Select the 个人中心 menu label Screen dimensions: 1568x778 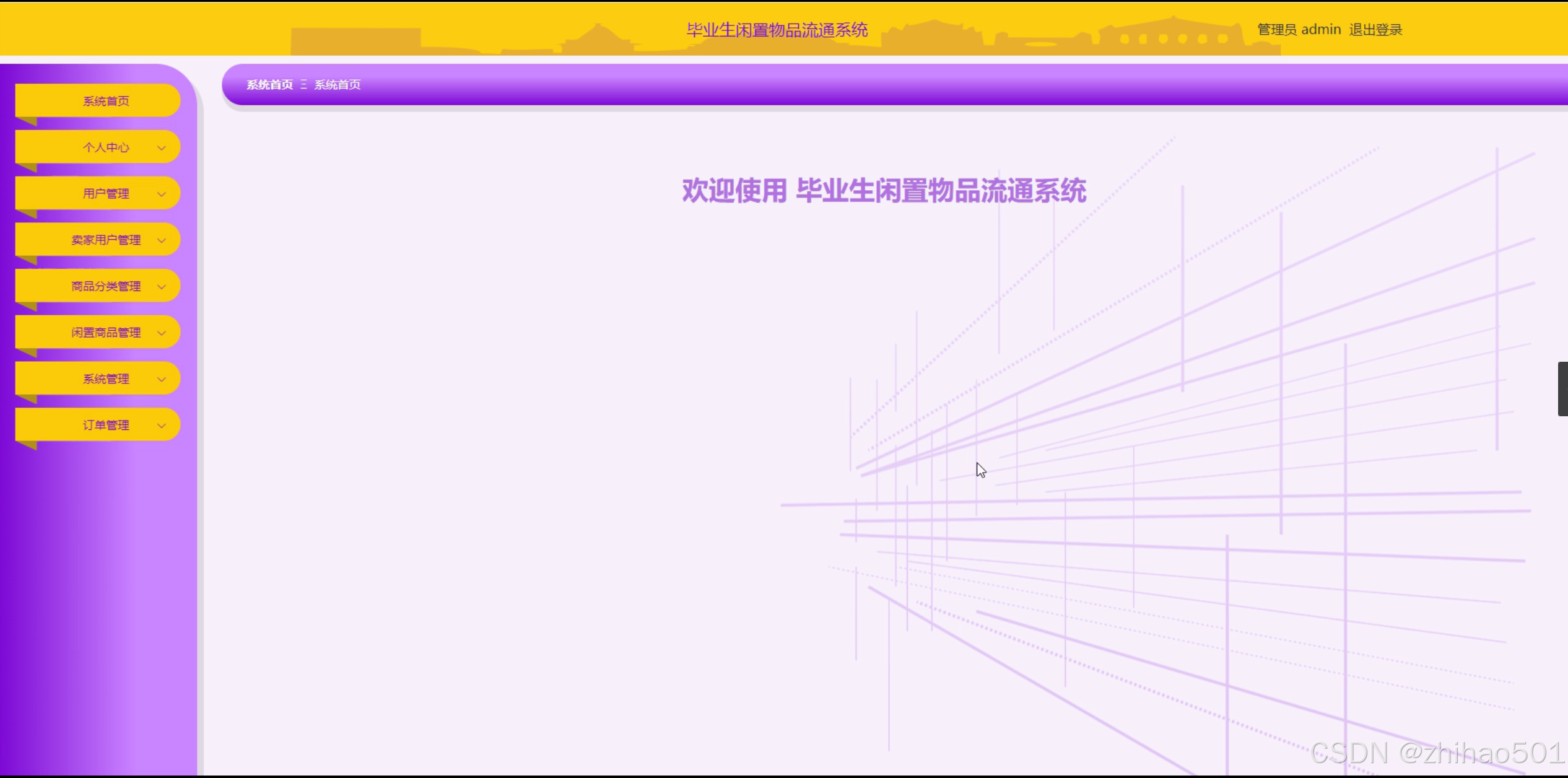106,147
